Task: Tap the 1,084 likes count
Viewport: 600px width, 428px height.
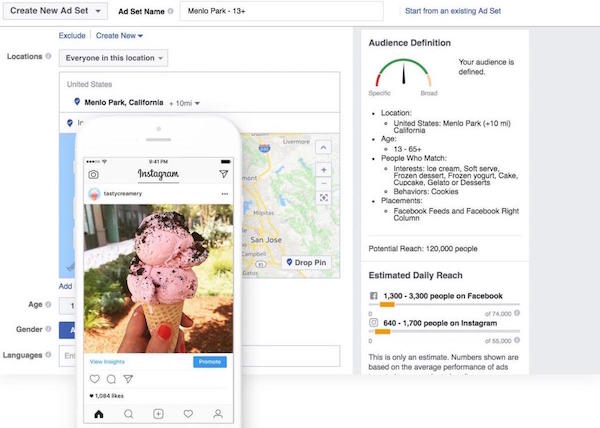Action: 107,396
